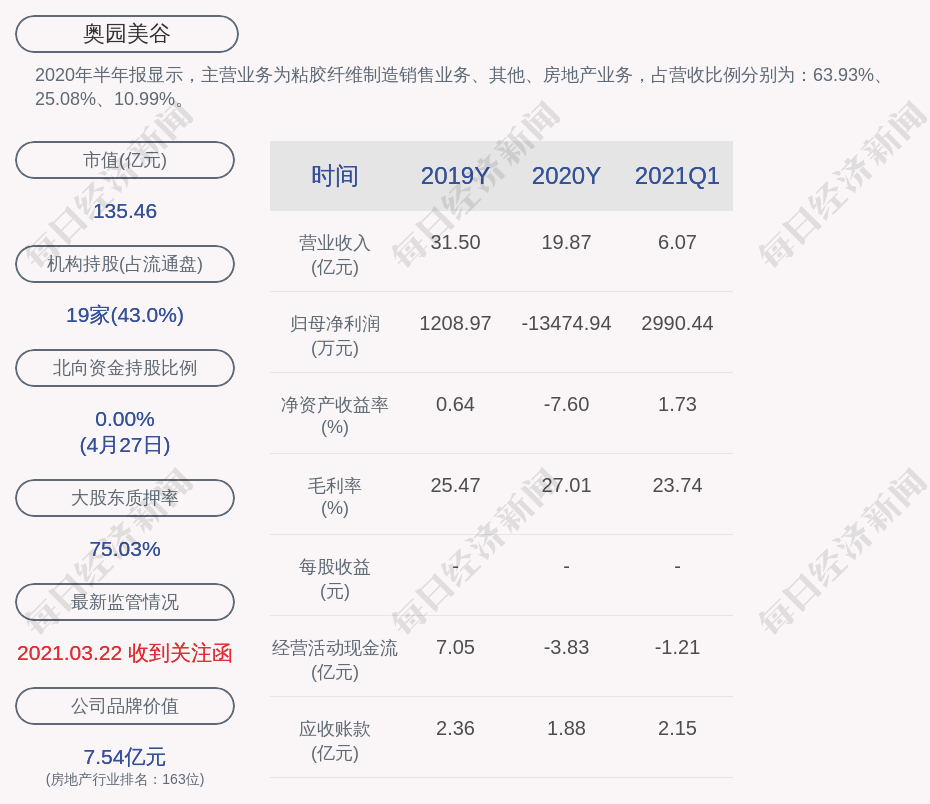The image size is (930, 804).
Task: Select the 2020Y column header
Action: coord(566,176)
